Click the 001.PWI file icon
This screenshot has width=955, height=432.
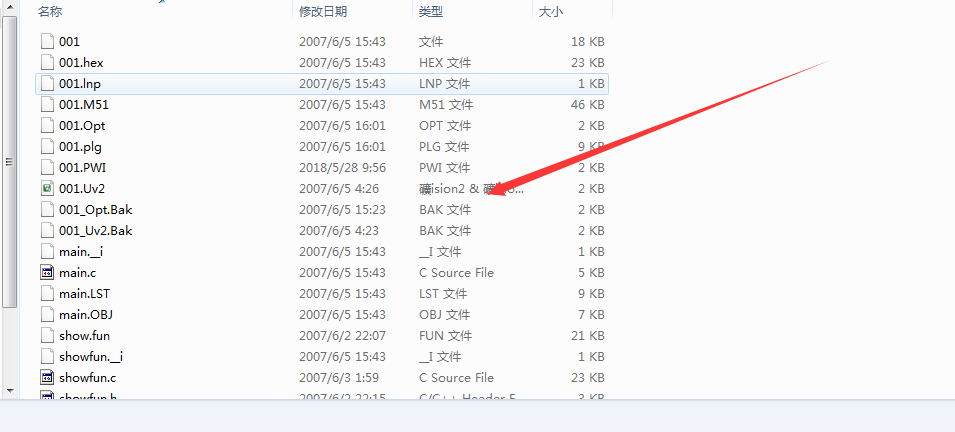(48, 168)
